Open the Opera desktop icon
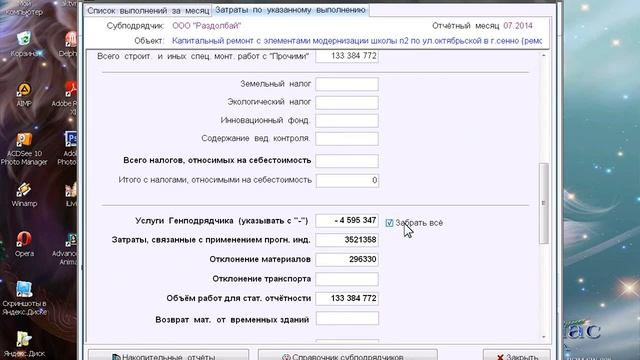Screen dimensions: 640x360 click(24, 244)
